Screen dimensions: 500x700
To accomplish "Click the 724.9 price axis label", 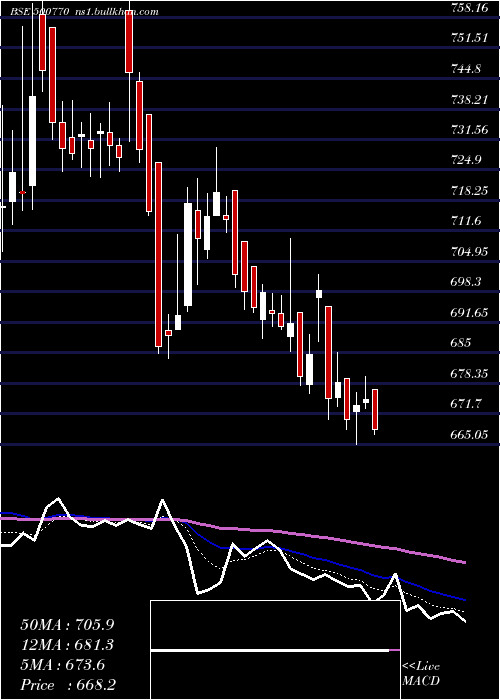I will pyautogui.click(x=467, y=160).
